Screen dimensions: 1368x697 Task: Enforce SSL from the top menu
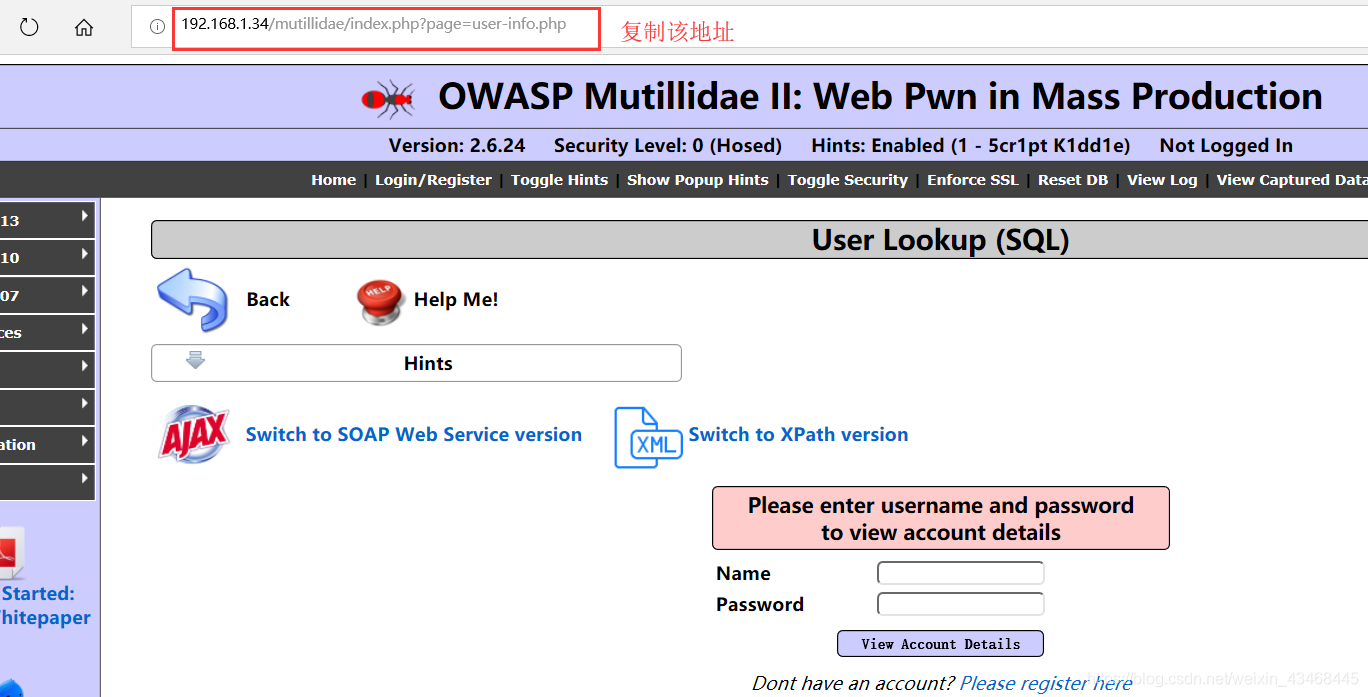(972, 180)
